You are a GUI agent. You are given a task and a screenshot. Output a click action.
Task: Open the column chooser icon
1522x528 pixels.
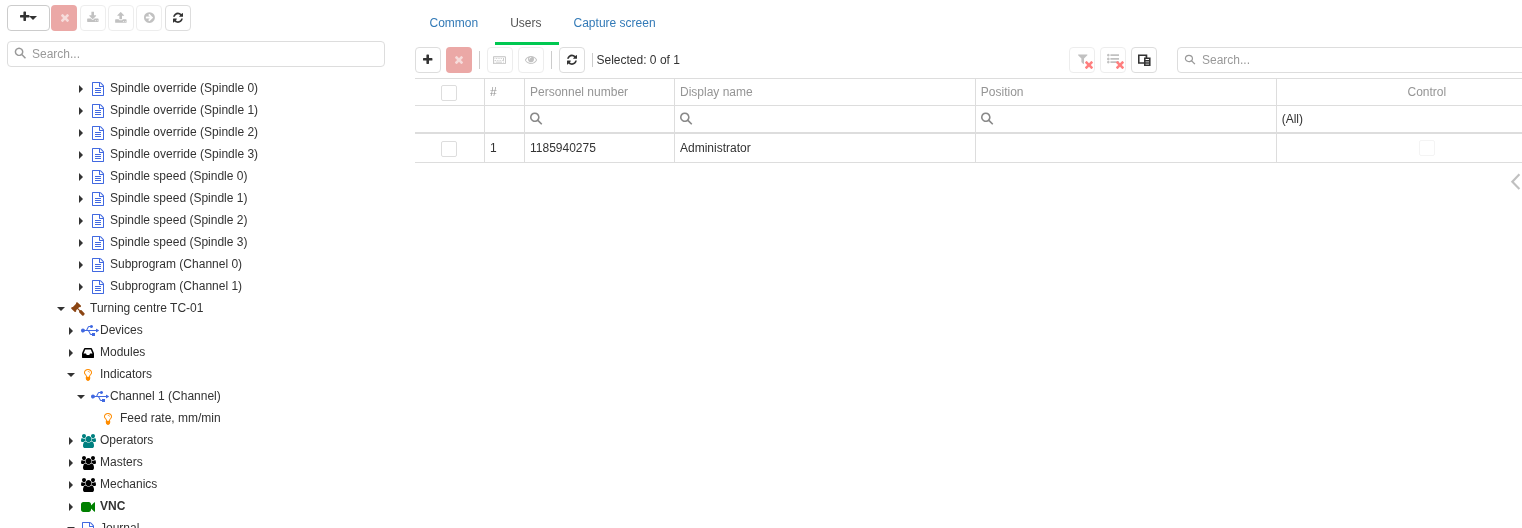click(x=1144, y=60)
